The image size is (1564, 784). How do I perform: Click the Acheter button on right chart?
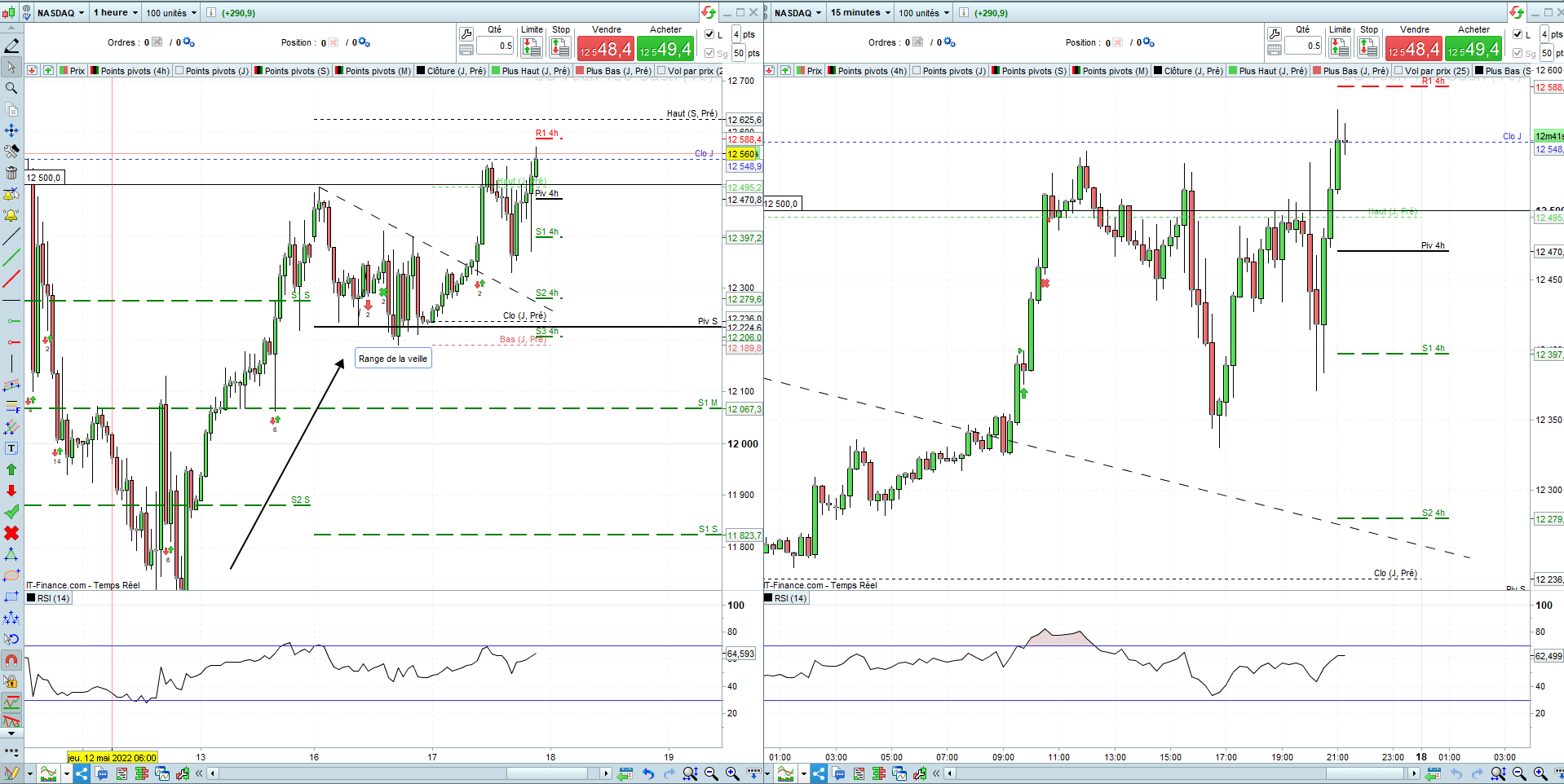[1473, 49]
